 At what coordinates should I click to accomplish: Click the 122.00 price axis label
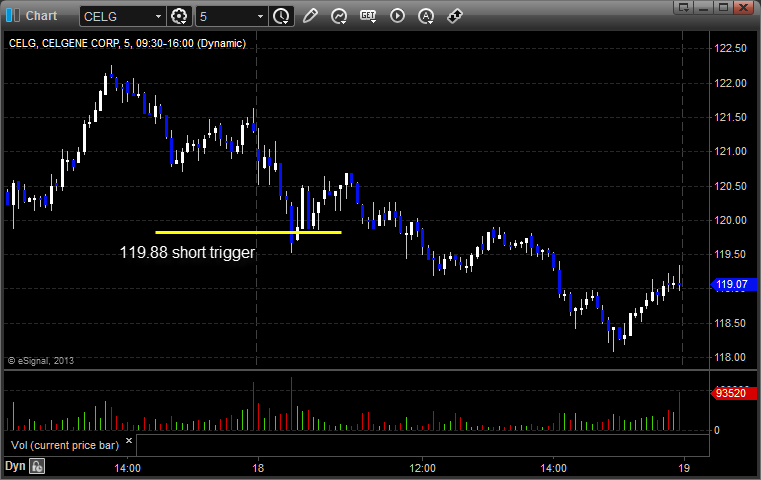[x=730, y=83]
